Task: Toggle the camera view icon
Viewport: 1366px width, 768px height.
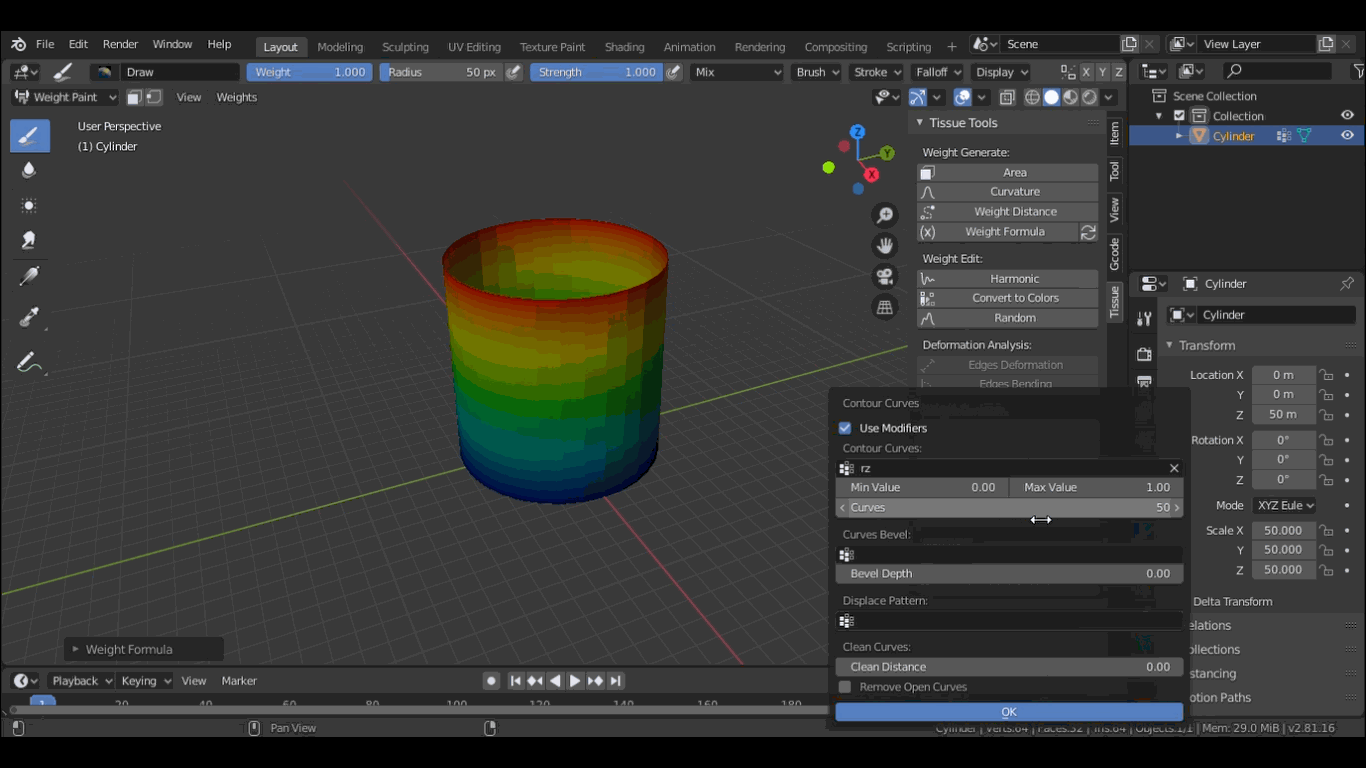Action: pos(884,277)
